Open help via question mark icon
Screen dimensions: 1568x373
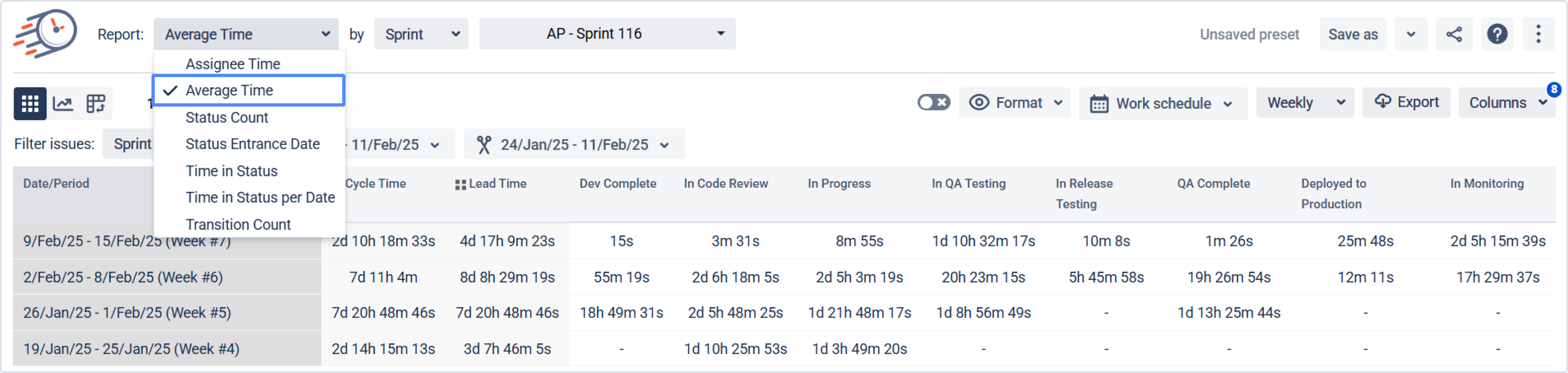tap(1497, 34)
